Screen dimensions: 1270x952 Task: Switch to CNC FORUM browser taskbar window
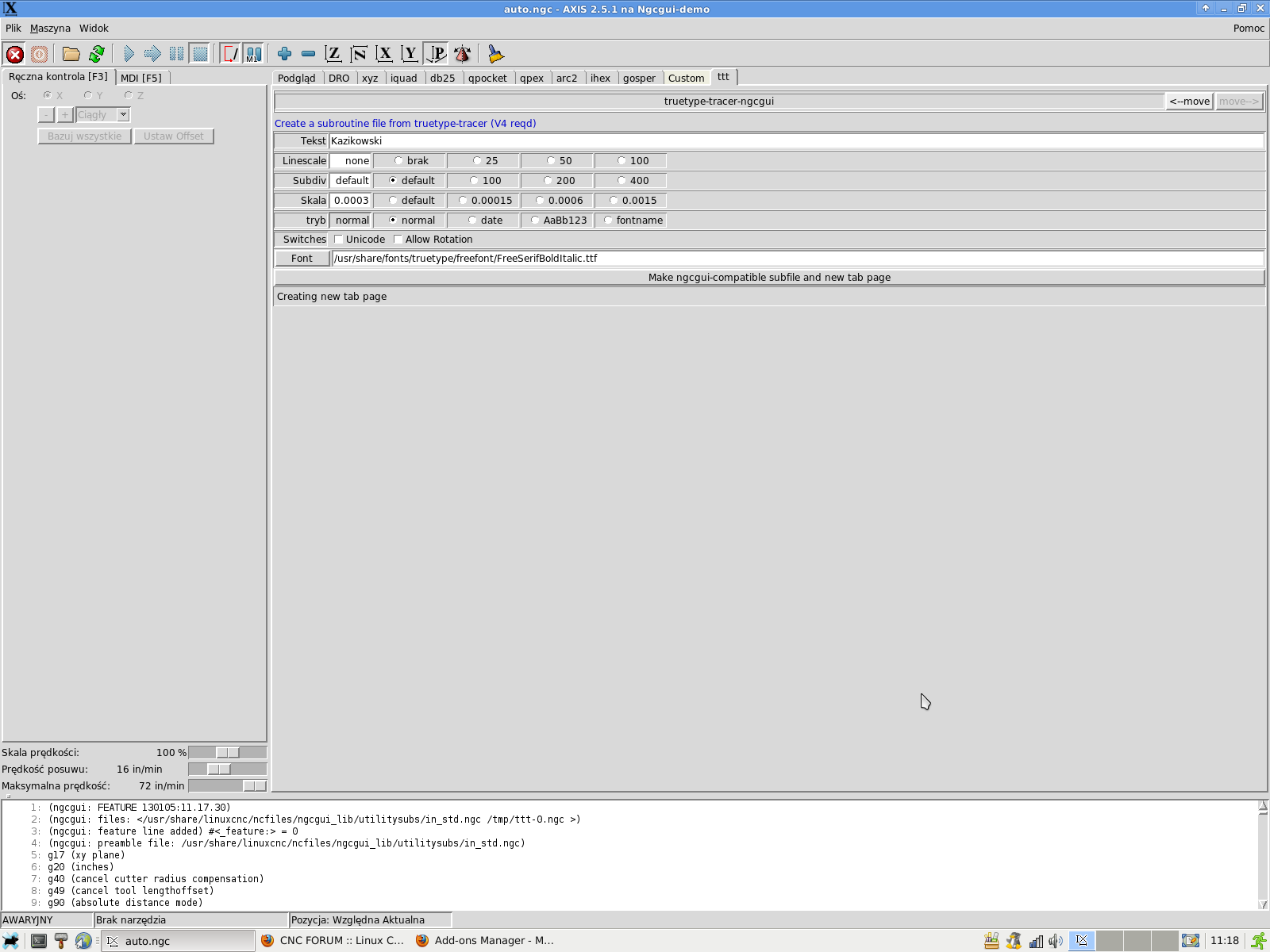333,941
